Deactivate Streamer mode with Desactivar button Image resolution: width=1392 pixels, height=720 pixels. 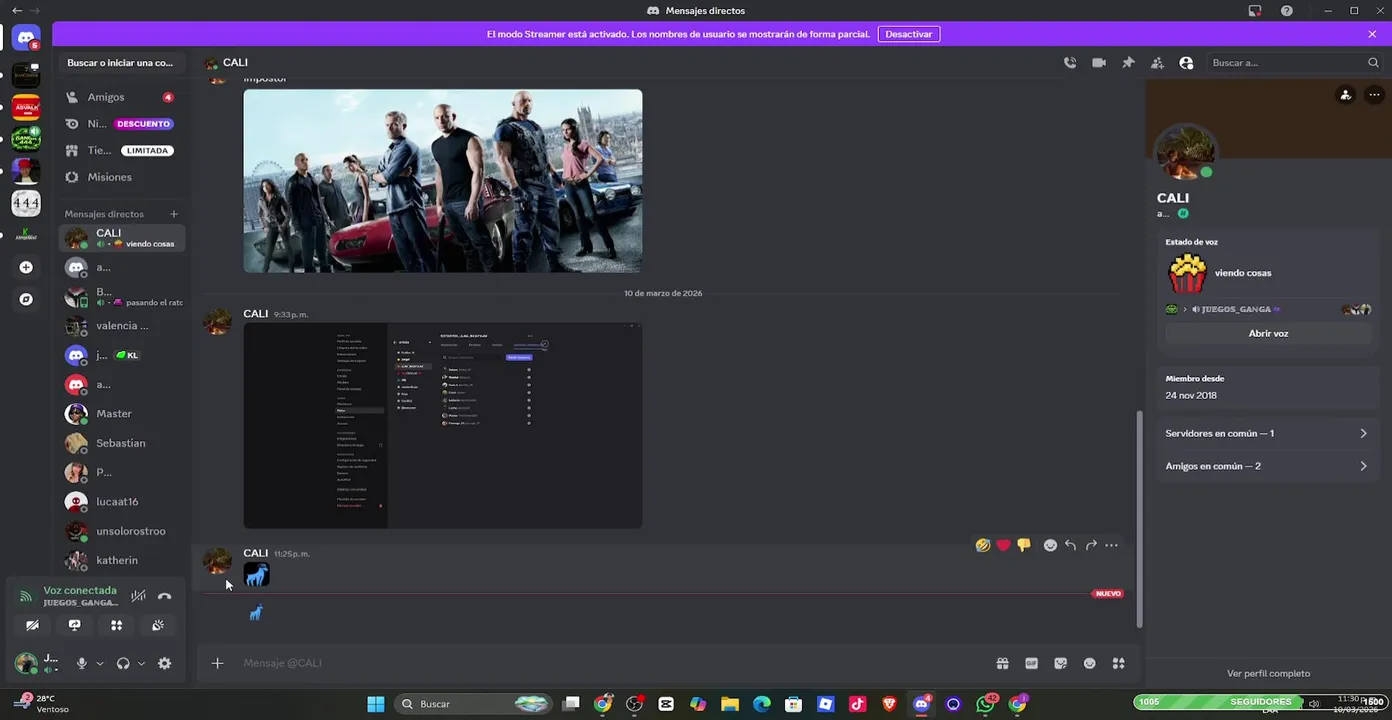point(909,34)
